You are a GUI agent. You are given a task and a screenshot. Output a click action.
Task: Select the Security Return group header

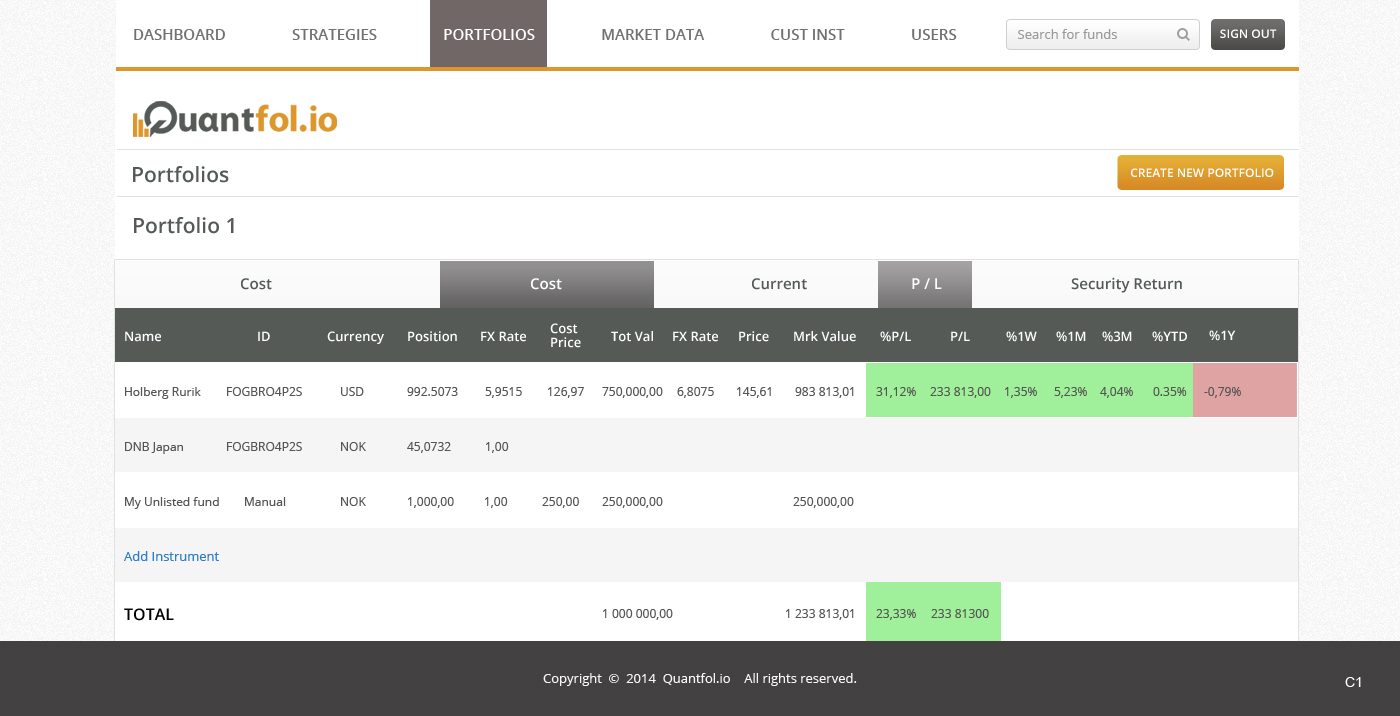(1126, 284)
